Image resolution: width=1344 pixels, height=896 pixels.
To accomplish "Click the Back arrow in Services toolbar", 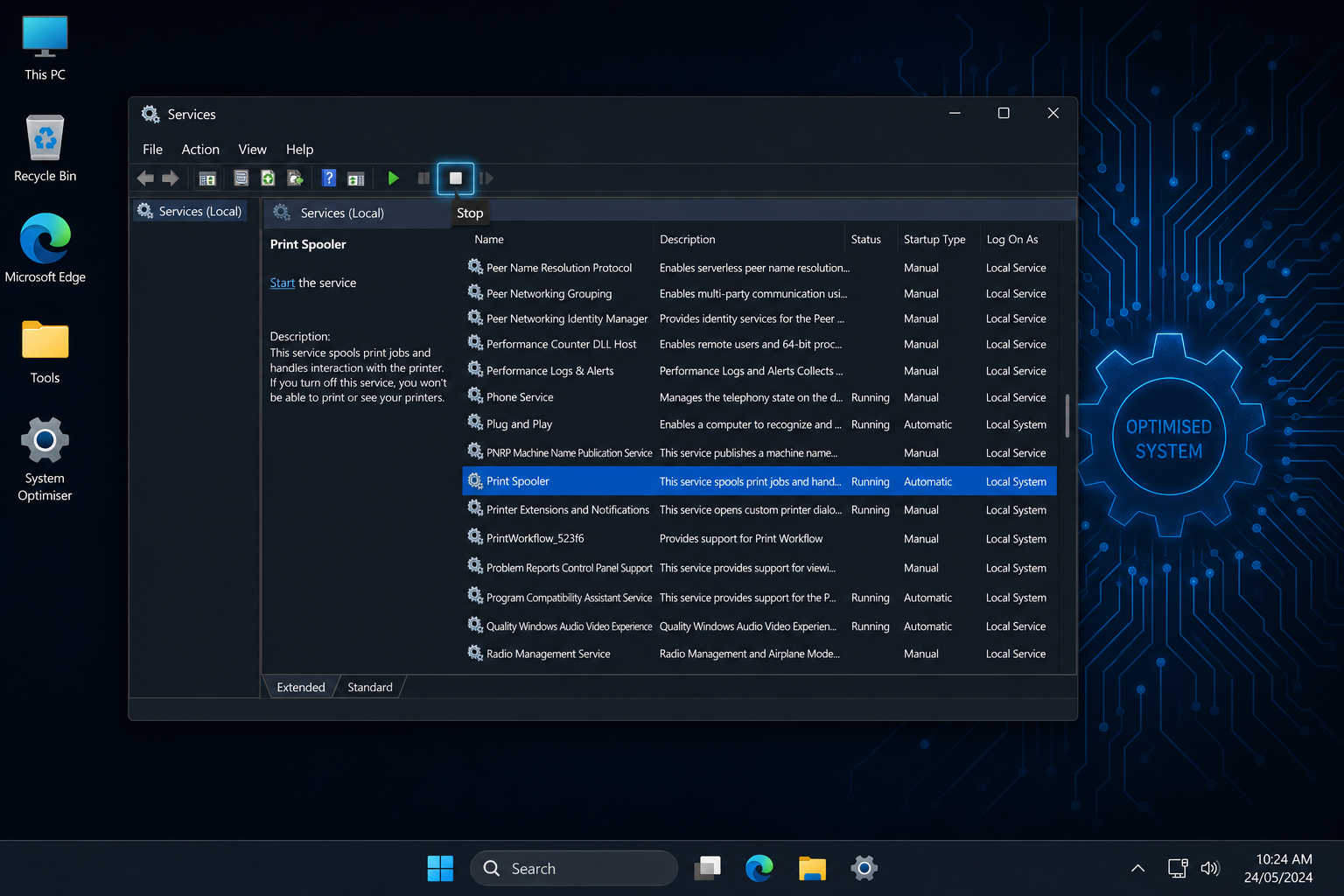I will click(145, 178).
